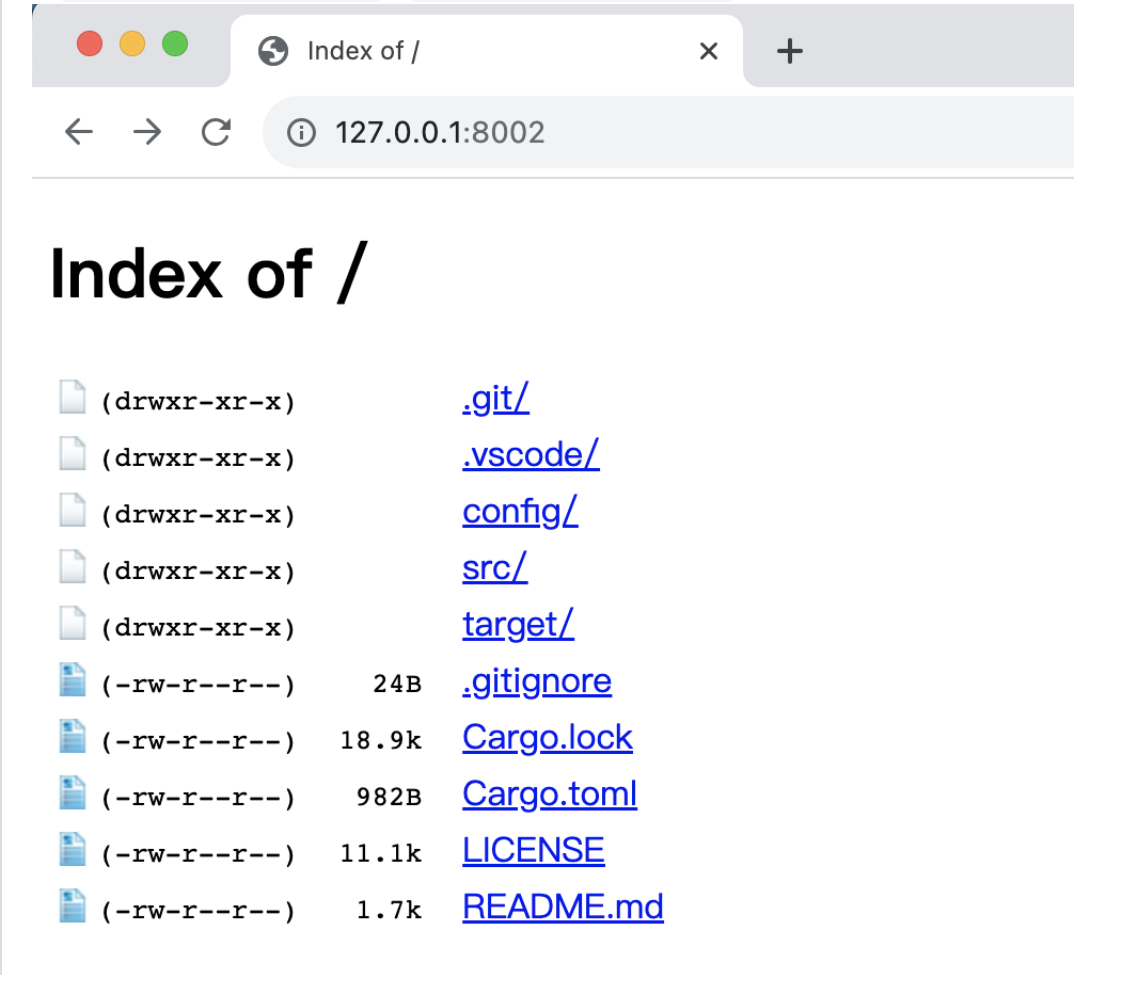
Task: Navigate into the src/ folder
Action: [x=494, y=568]
